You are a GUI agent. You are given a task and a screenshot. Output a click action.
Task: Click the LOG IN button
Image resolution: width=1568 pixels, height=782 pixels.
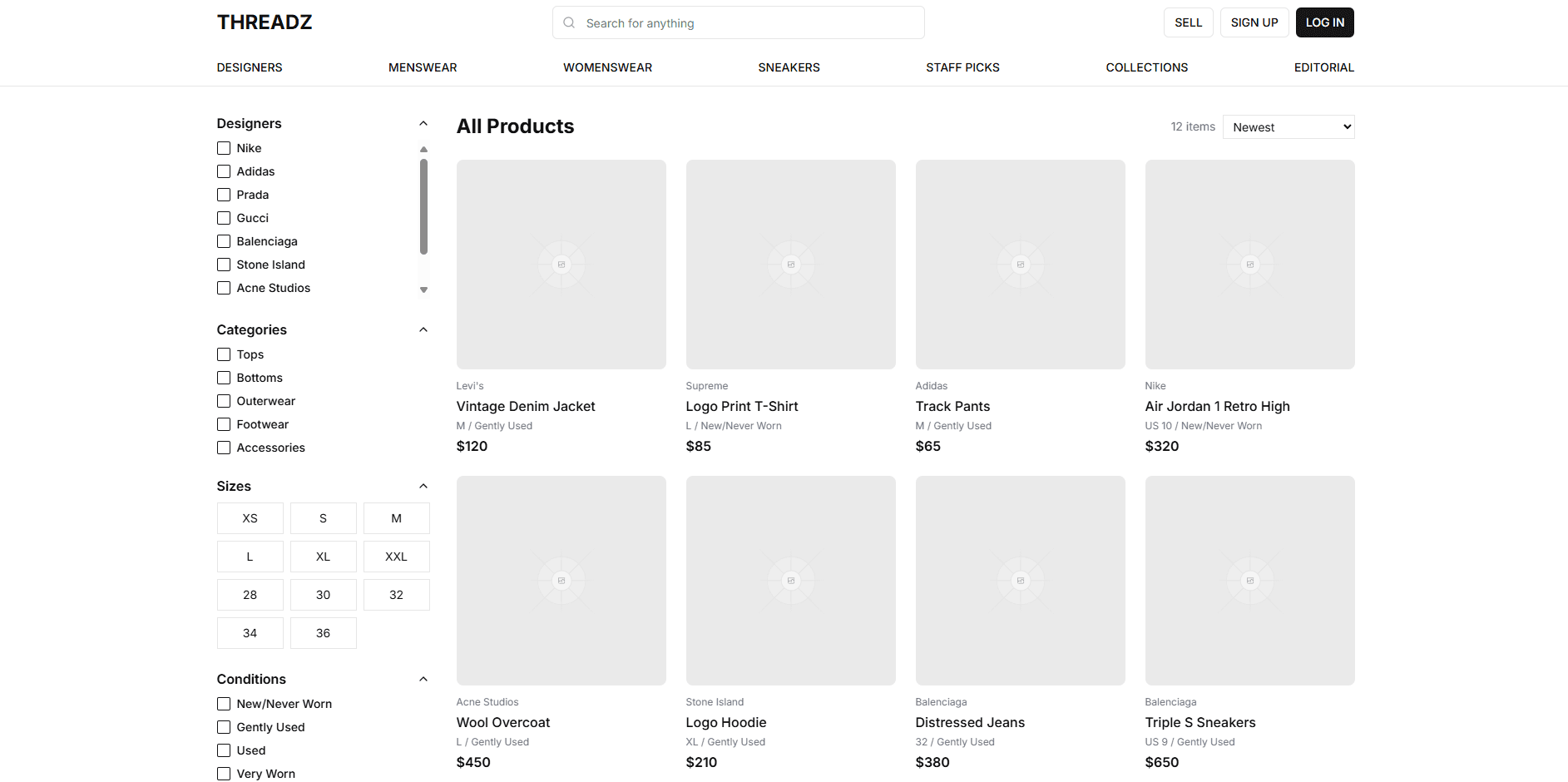tap(1324, 22)
